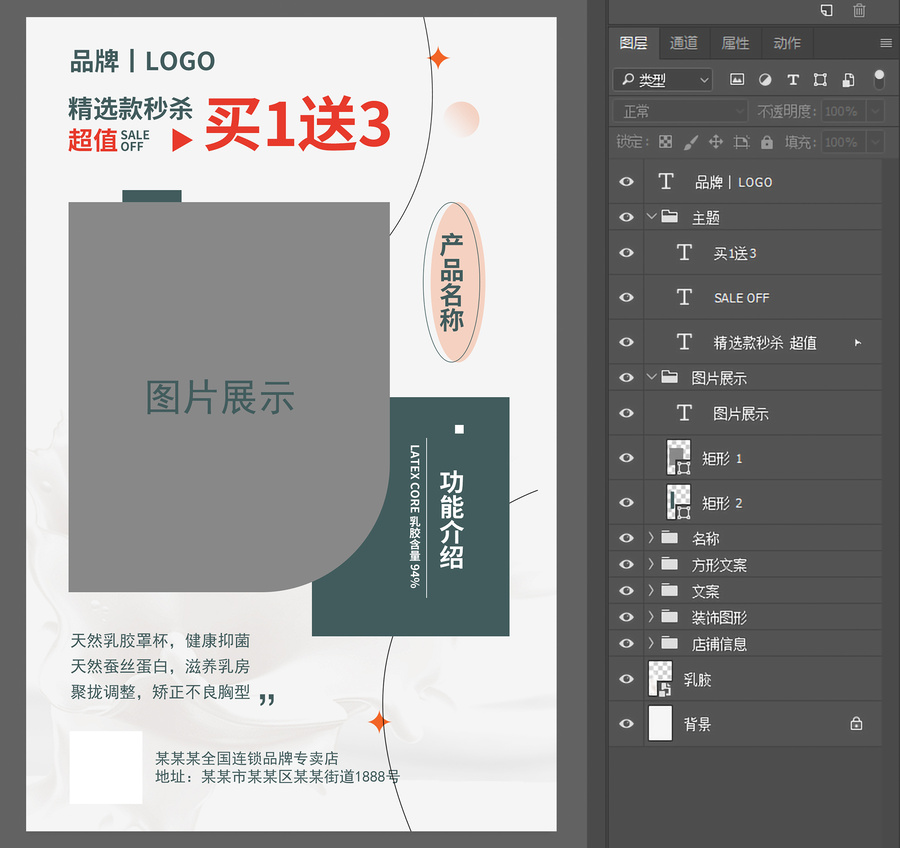Click the 填充 value field

click(x=843, y=142)
